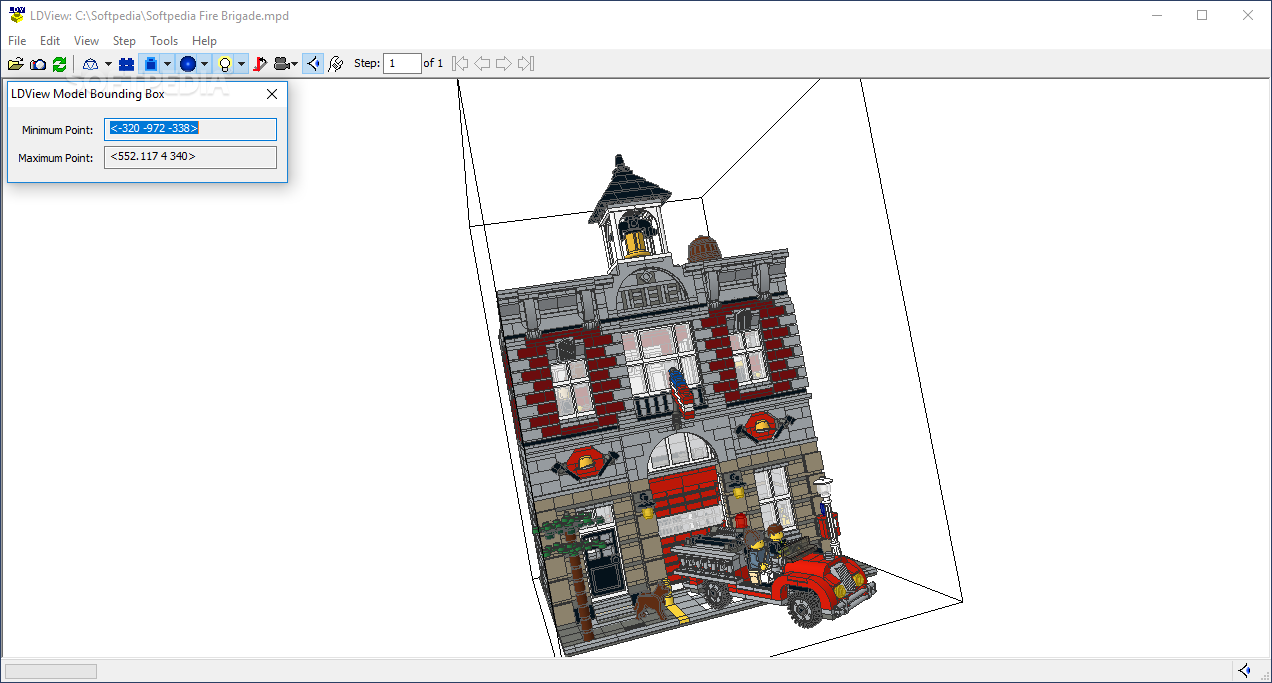
Task: Close the LDView Model Bounding Box dialog
Action: point(272,94)
